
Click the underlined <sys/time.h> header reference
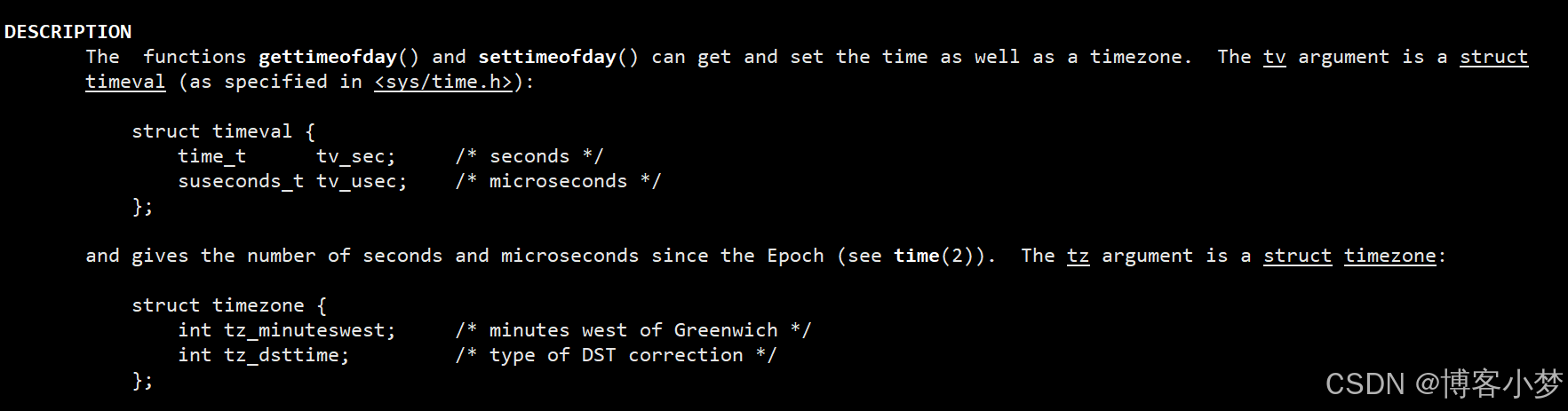[x=443, y=83]
